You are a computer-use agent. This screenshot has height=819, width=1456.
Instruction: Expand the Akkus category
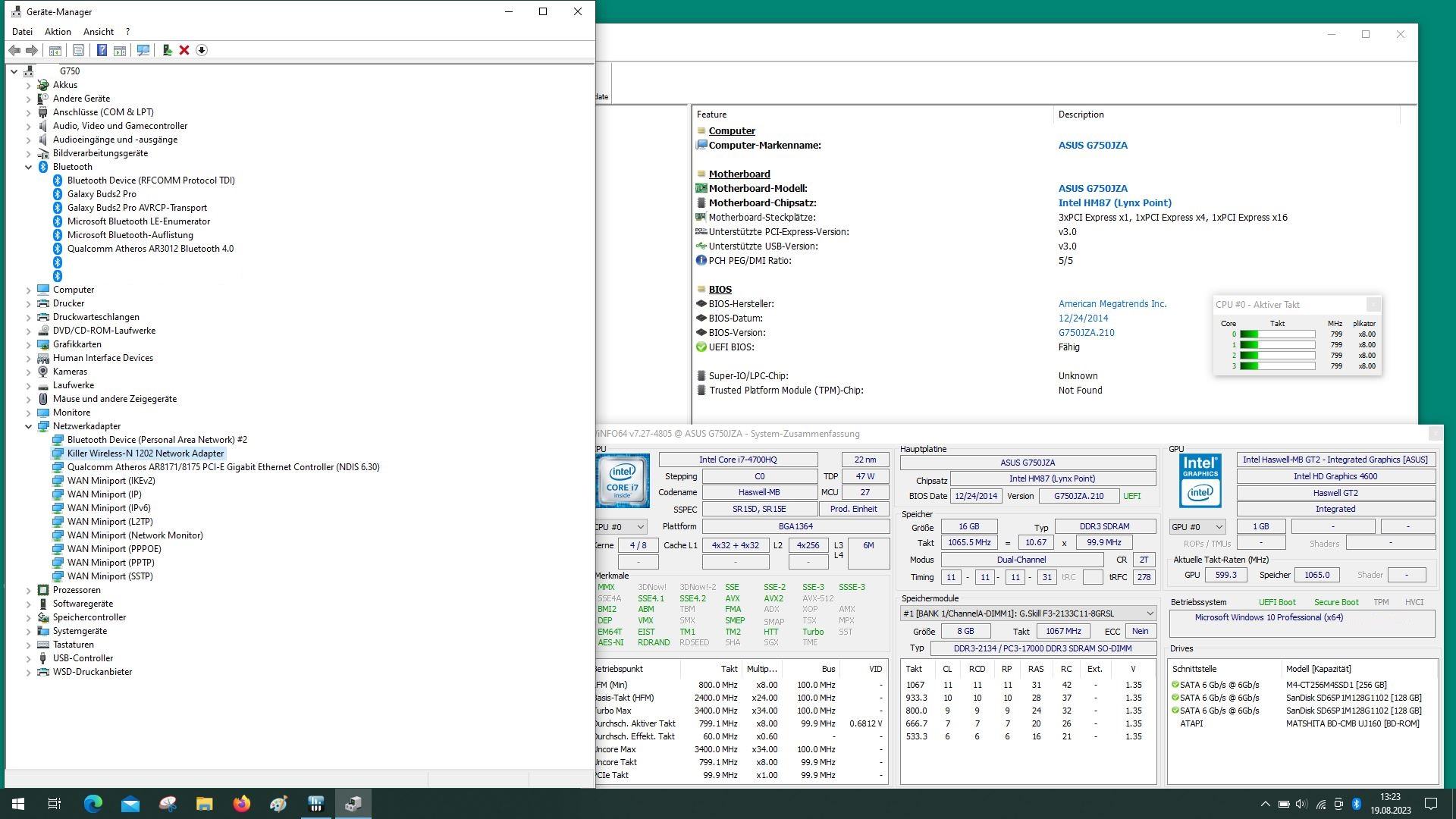[29, 85]
